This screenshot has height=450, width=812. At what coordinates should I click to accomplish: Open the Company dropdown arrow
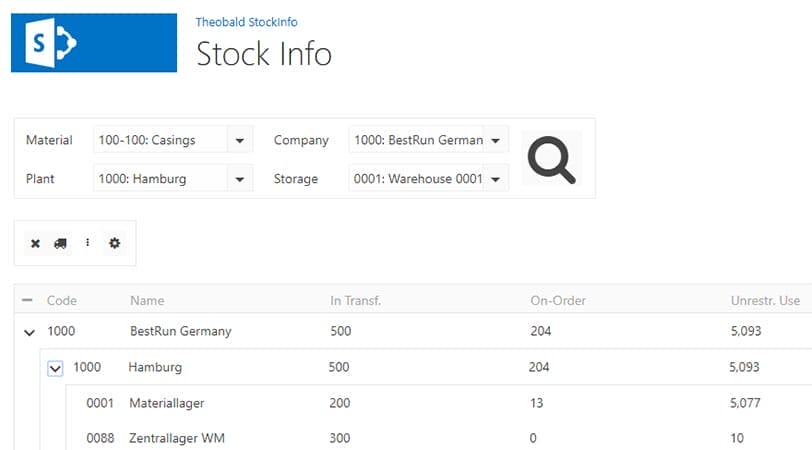496,140
